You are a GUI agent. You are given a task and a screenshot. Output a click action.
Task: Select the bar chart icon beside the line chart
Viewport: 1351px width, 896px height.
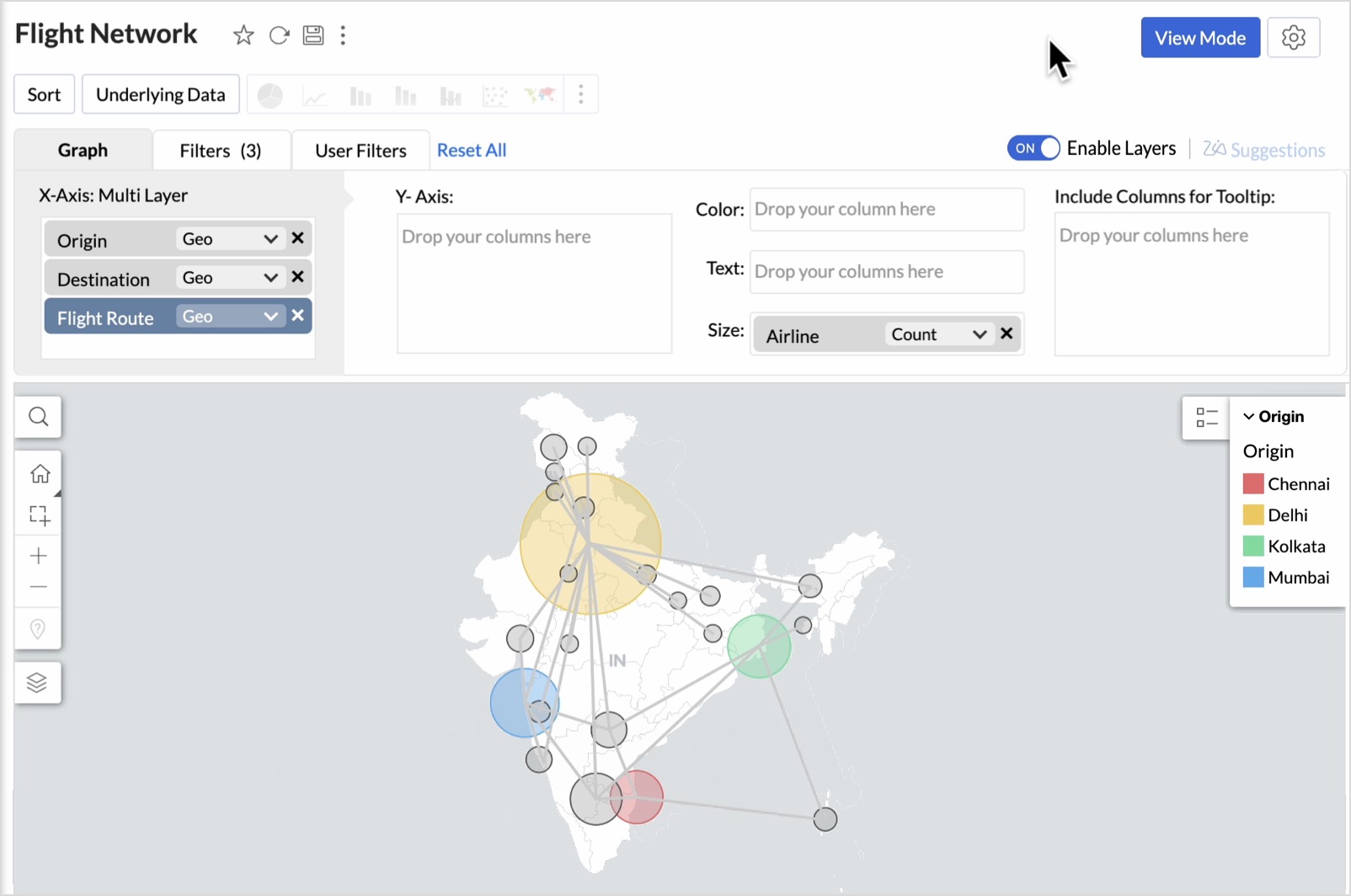click(x=360, y=97)
